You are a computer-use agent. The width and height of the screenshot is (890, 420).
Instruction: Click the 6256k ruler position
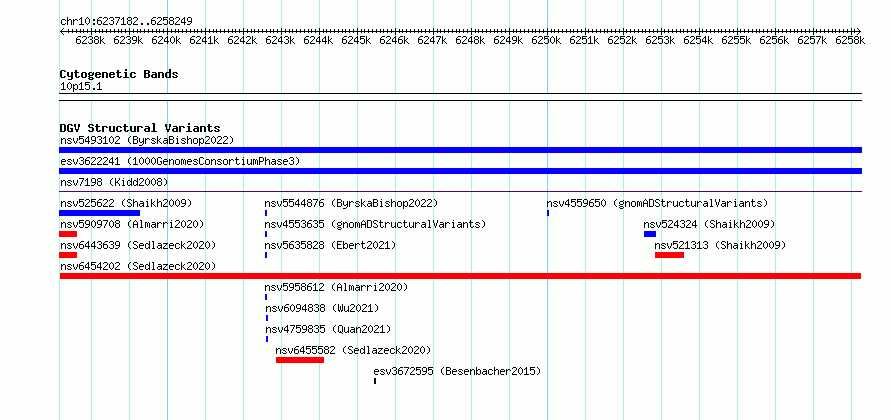pos(774,40)
